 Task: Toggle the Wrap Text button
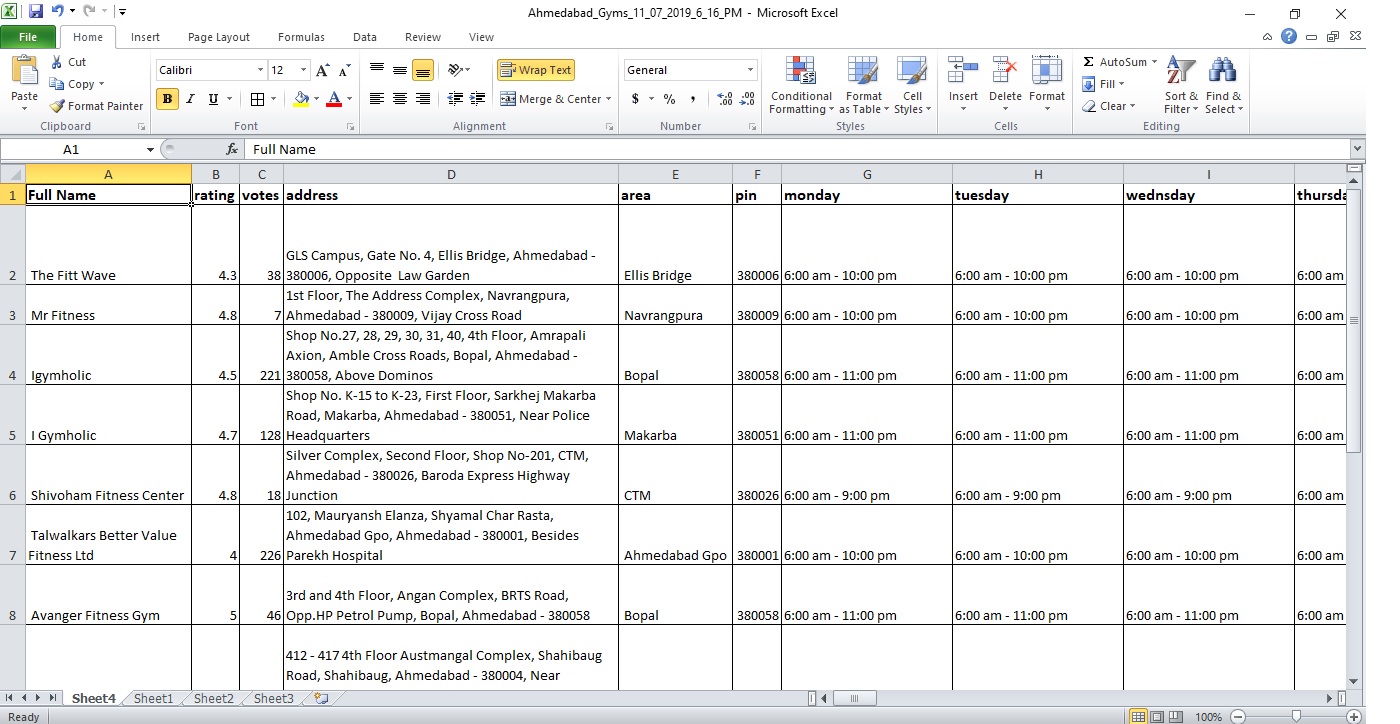tap(536, 70)
